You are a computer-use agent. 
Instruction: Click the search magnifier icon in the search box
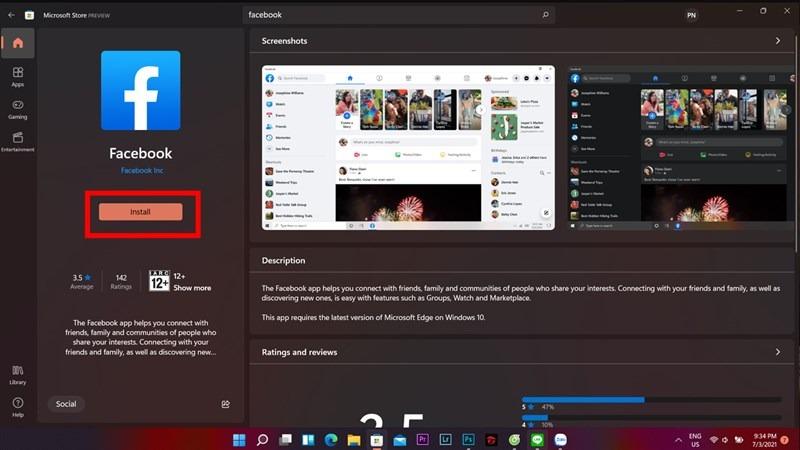click(x=545, y=15)
